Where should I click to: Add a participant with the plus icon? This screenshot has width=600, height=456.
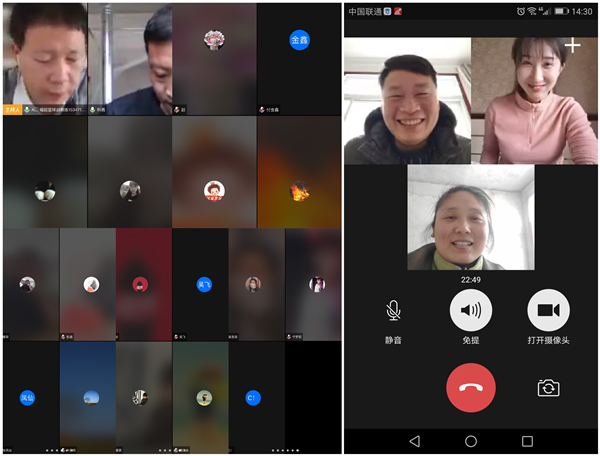click(x=571, y=46)
